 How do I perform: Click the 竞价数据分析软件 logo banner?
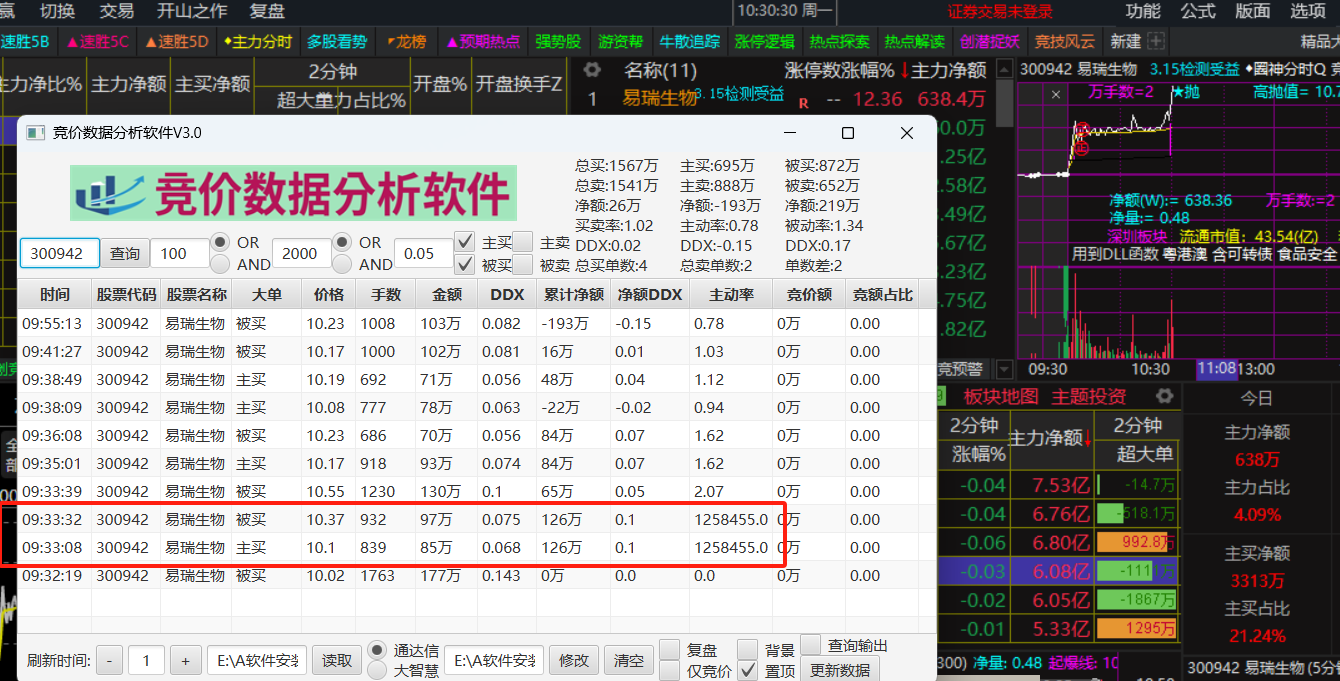[x=292, y=193]
